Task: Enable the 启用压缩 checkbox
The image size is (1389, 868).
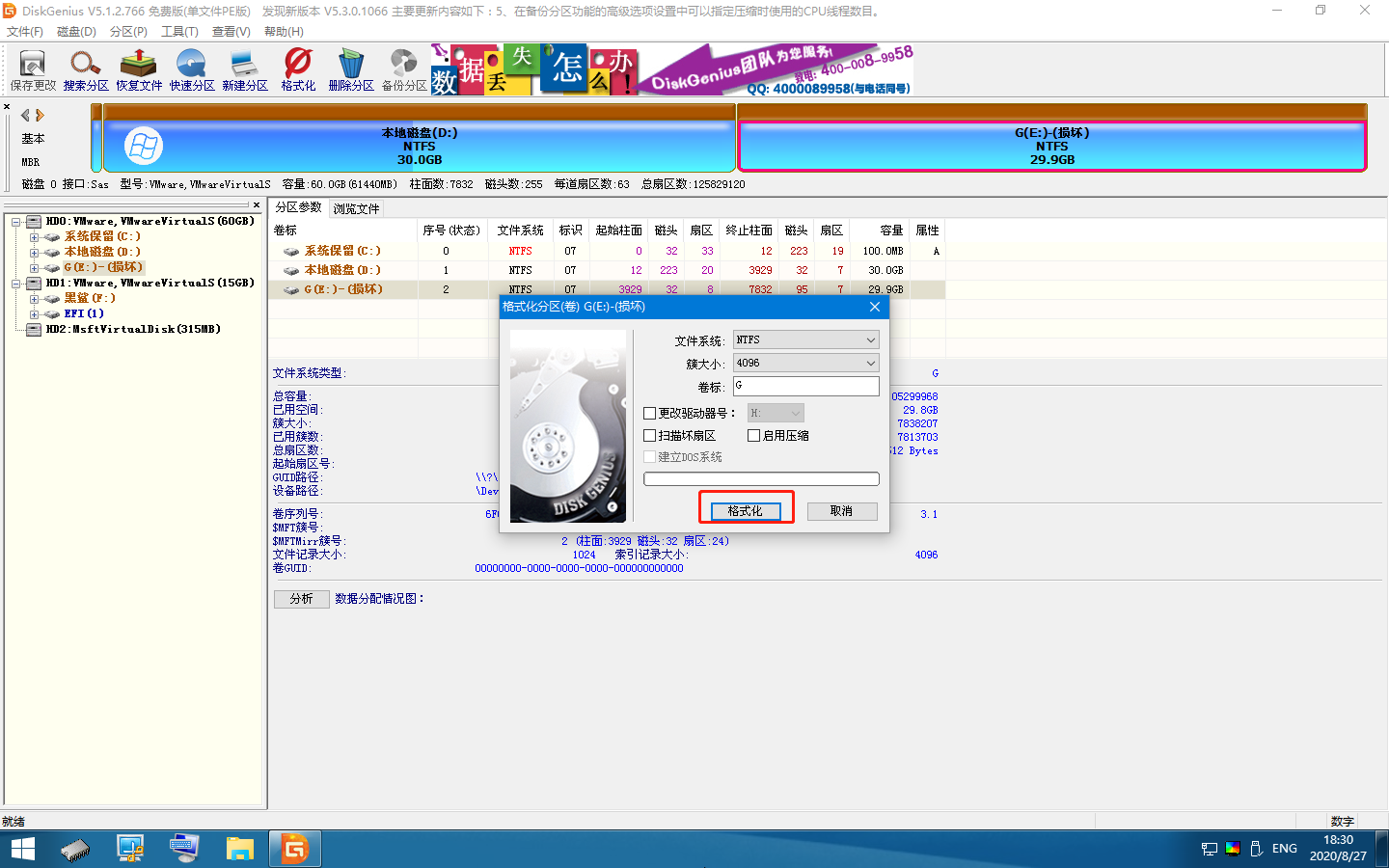Action: tap(754, 436)
